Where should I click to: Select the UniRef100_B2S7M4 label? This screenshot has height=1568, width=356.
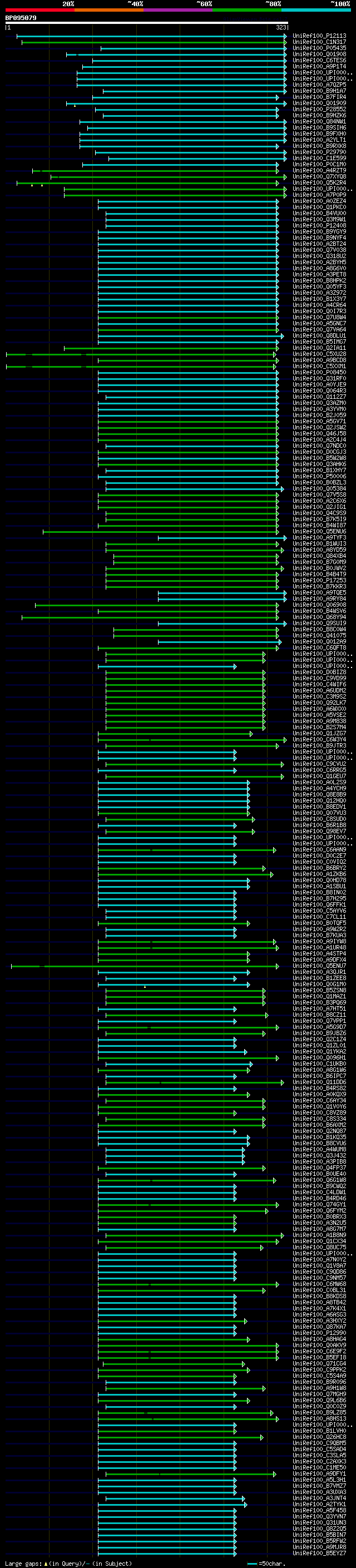[x=319, y=728]
